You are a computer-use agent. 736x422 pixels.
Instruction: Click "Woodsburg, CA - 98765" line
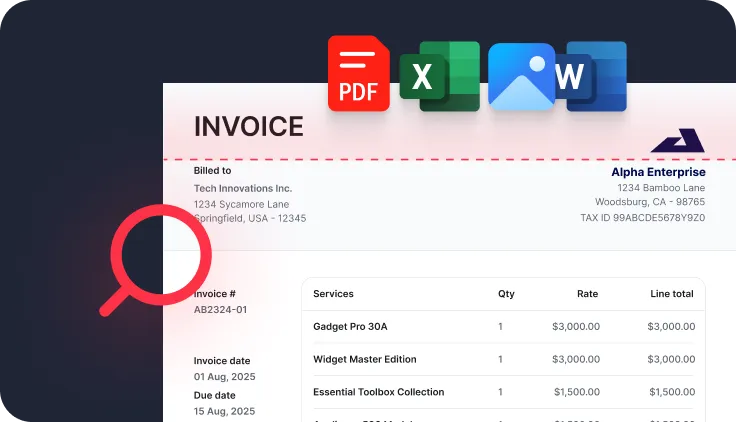[x=650, y=202]
